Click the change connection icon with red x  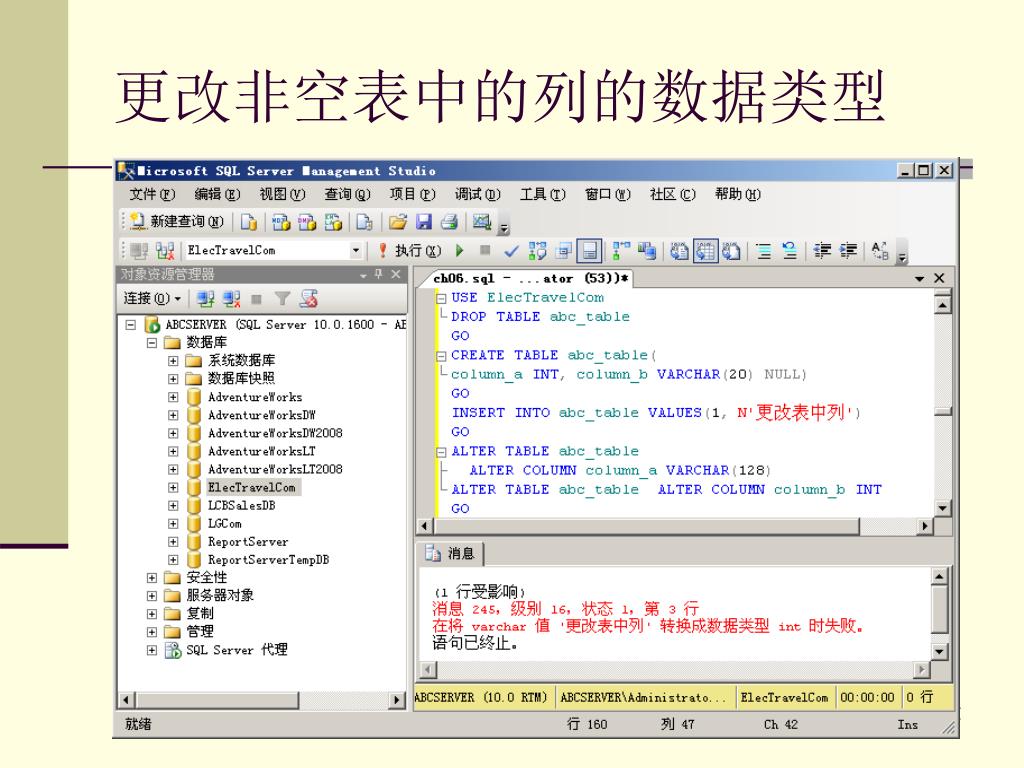tap(165, 251)
